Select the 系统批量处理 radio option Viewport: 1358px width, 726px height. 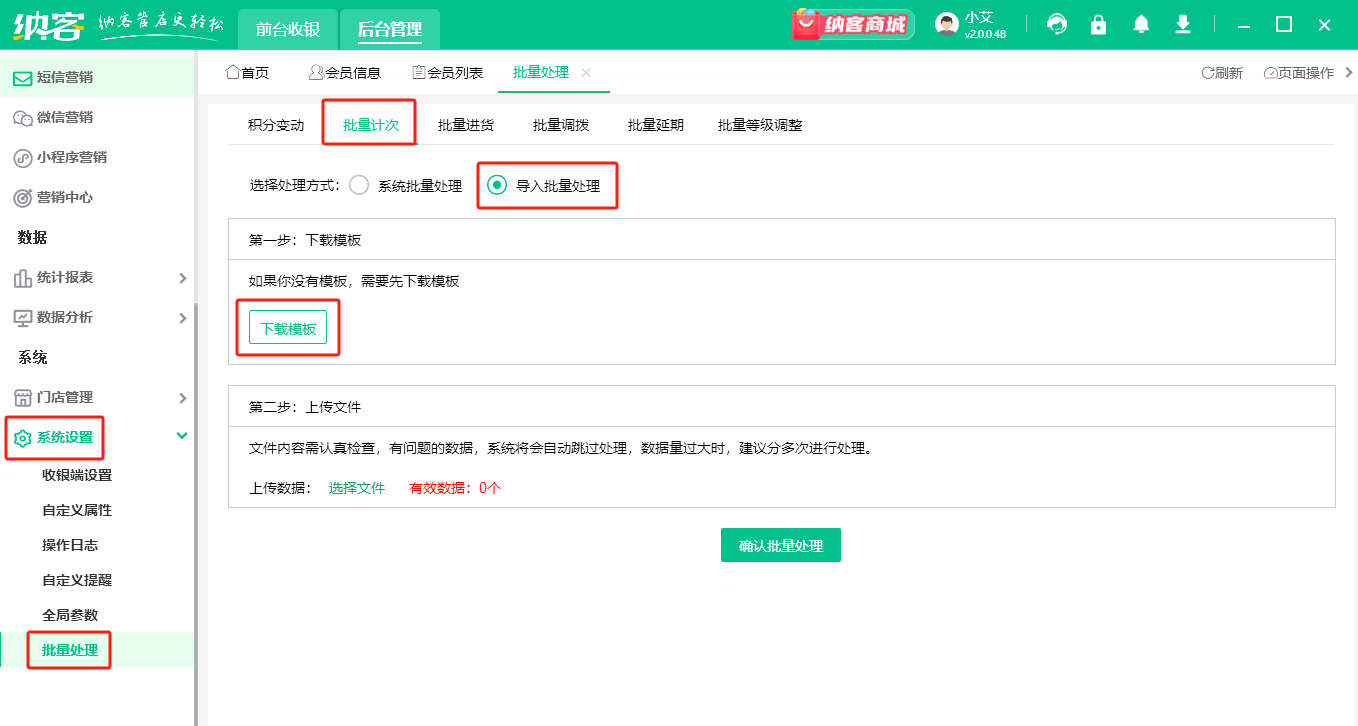360,185
